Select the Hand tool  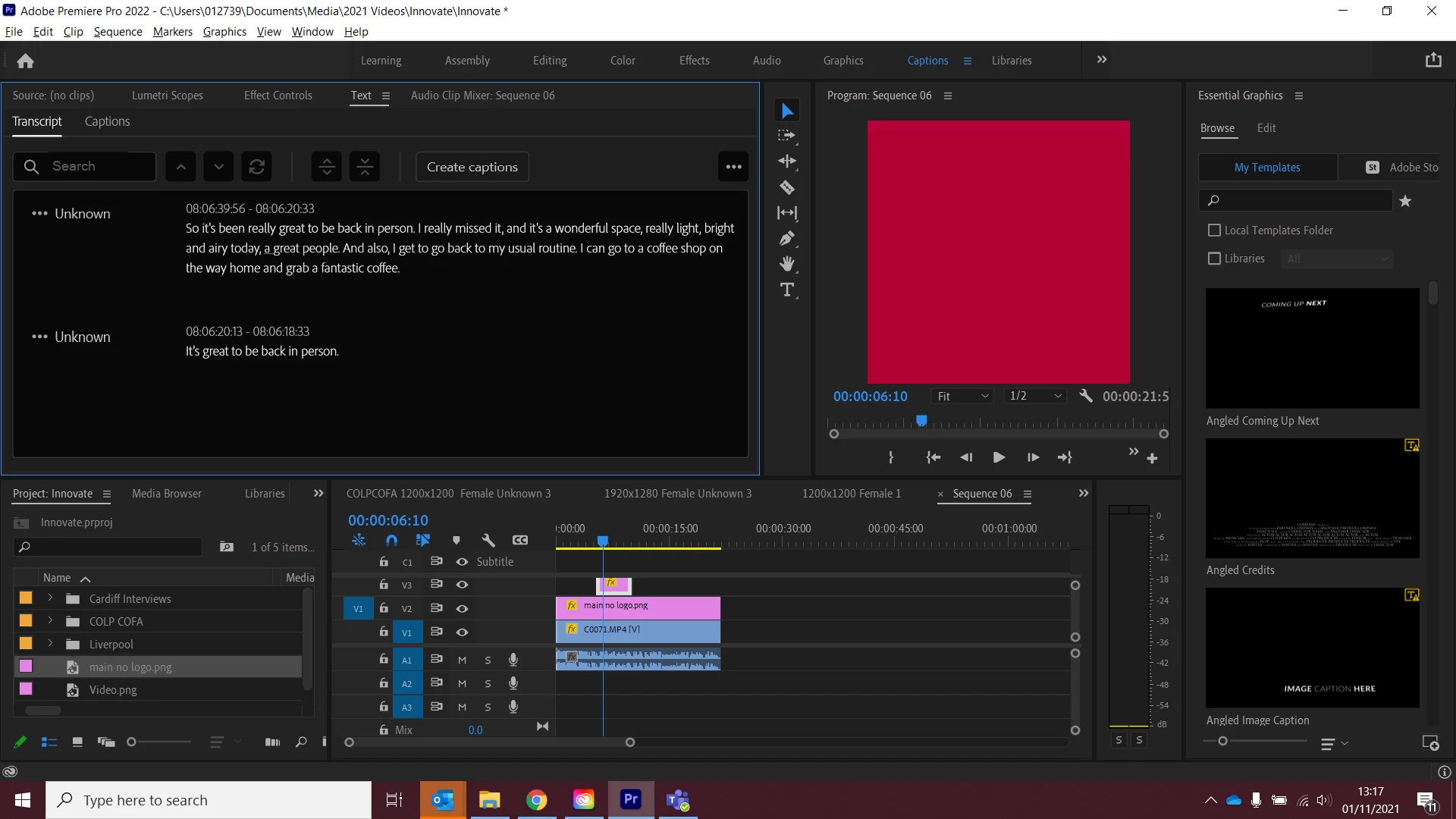787,264
